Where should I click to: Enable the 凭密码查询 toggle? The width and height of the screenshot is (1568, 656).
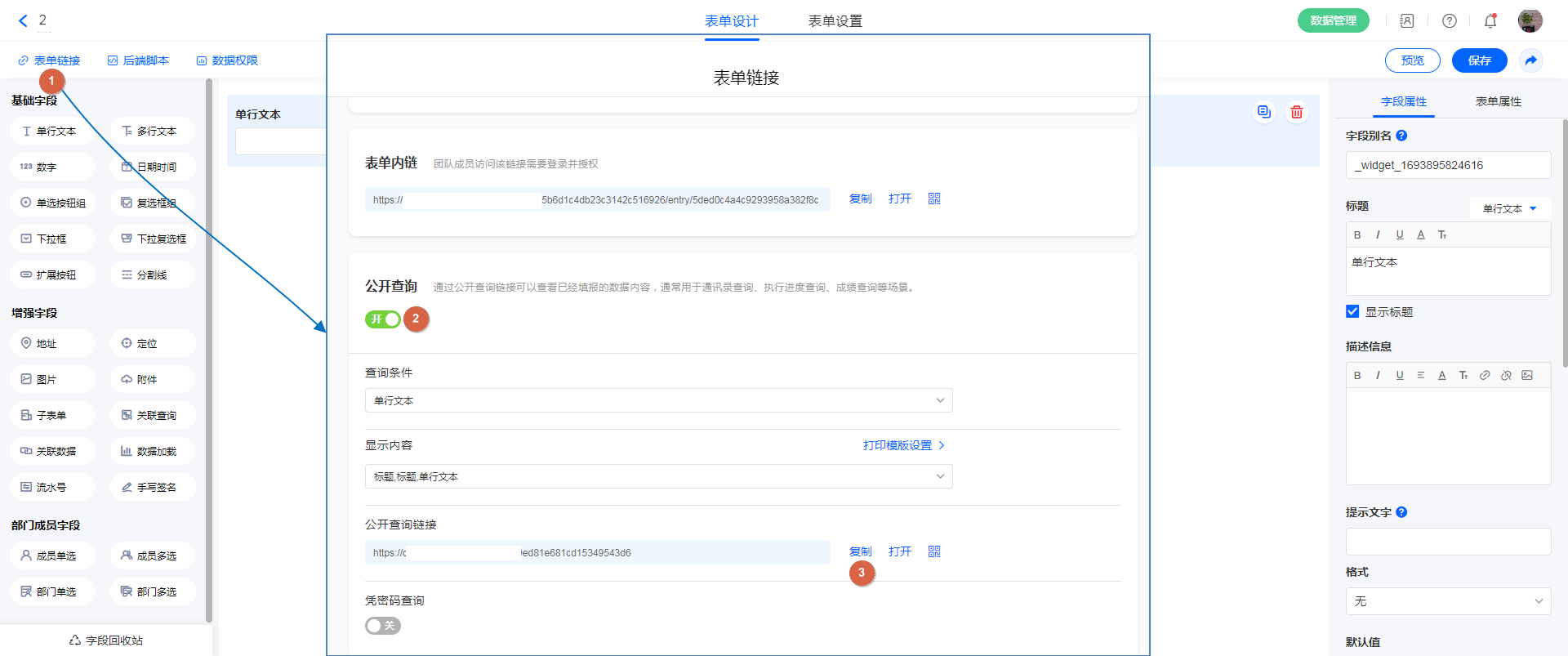click(x=382, y=626)
